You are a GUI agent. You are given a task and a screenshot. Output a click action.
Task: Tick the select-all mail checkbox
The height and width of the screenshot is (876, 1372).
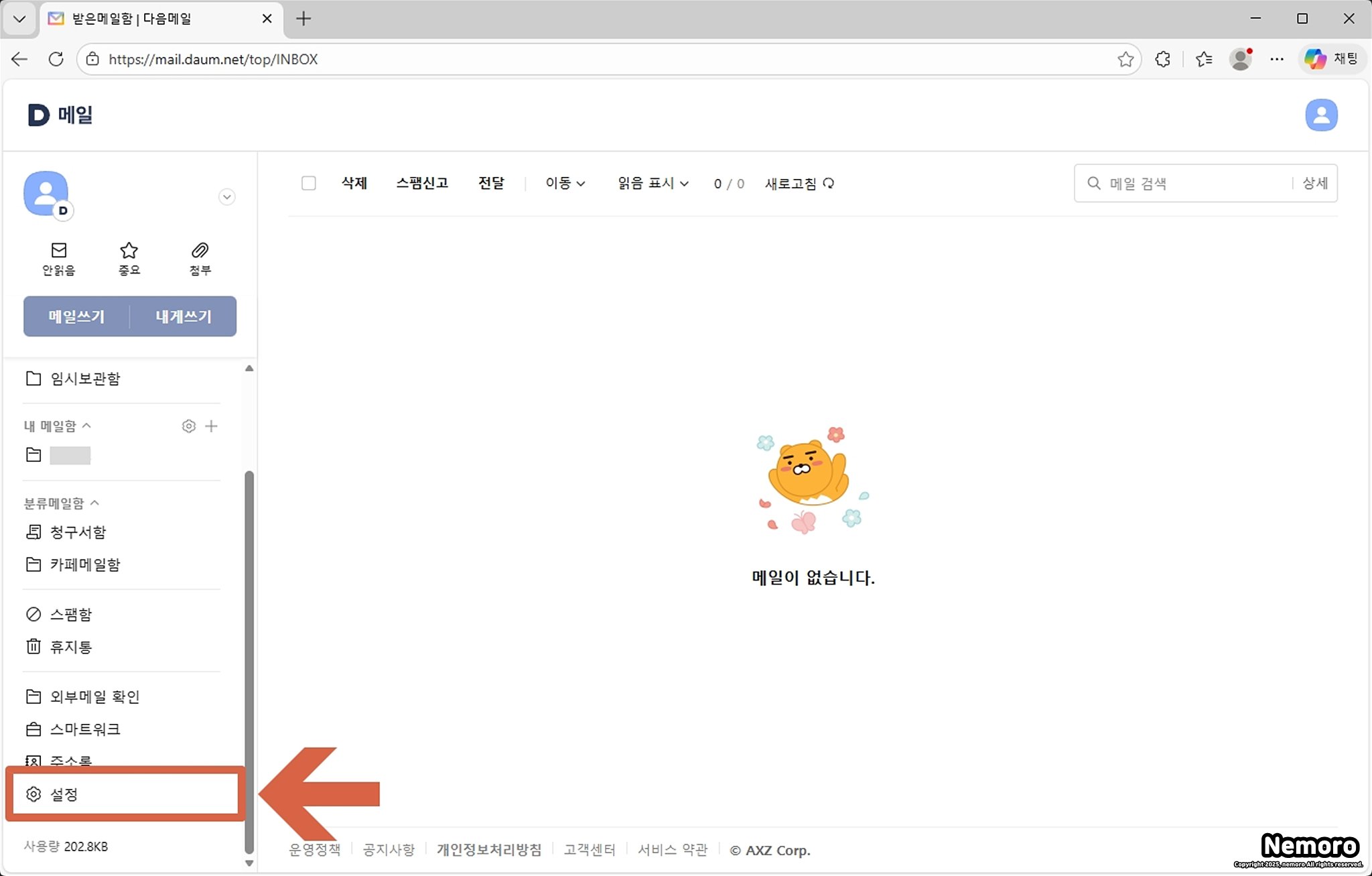coord(308,183)
